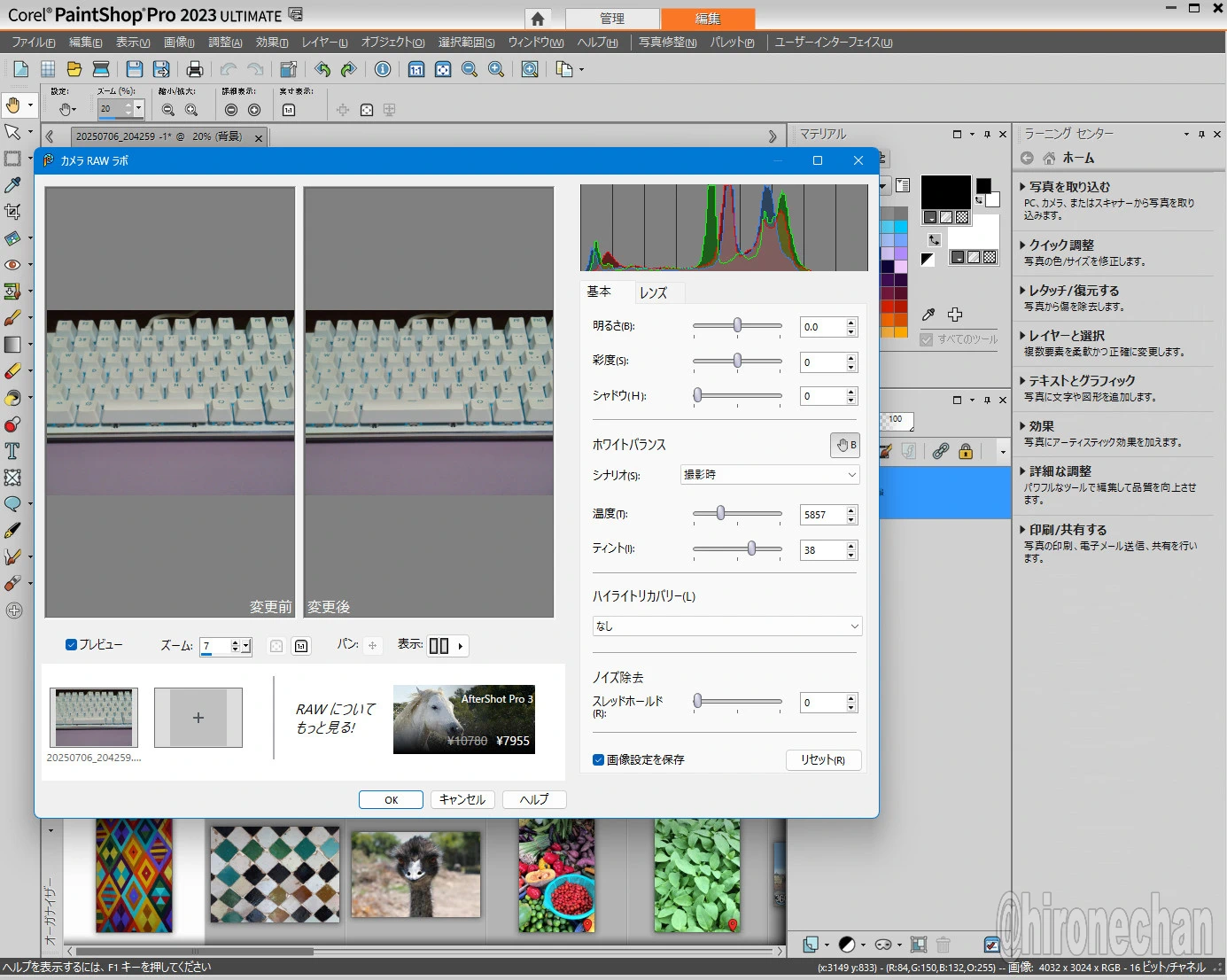Click the white balance hand picker button
Viewport: 1227px width, 980px height.
click(845, 445)
